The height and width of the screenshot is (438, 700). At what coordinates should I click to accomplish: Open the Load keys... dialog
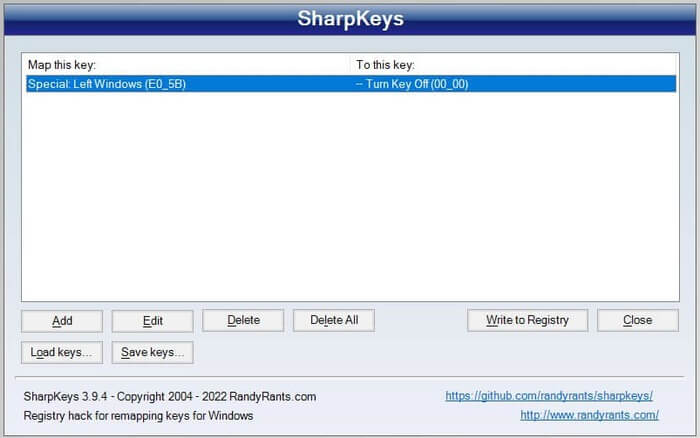62,352
